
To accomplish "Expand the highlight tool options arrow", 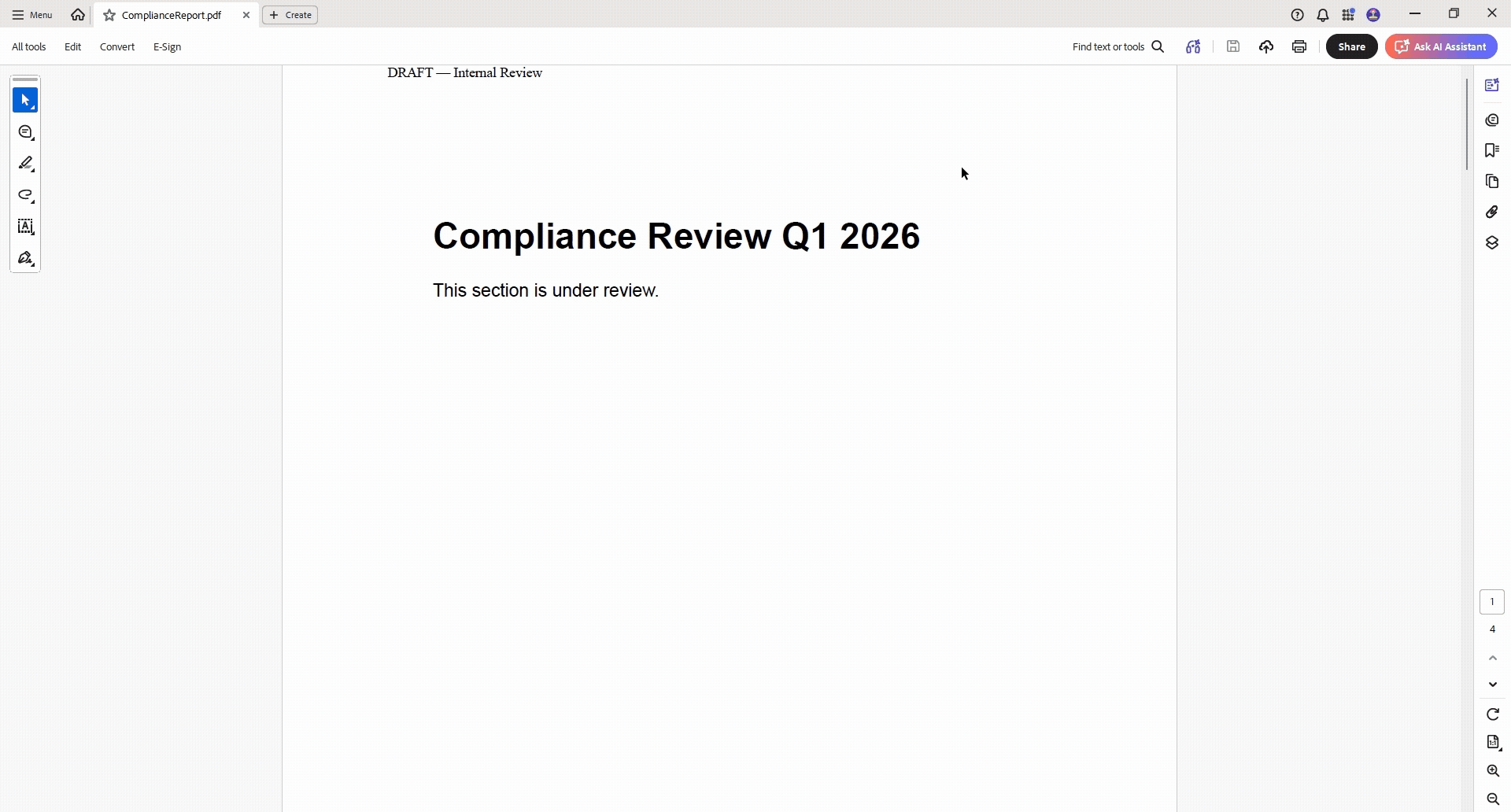I will tap(32, 170).
